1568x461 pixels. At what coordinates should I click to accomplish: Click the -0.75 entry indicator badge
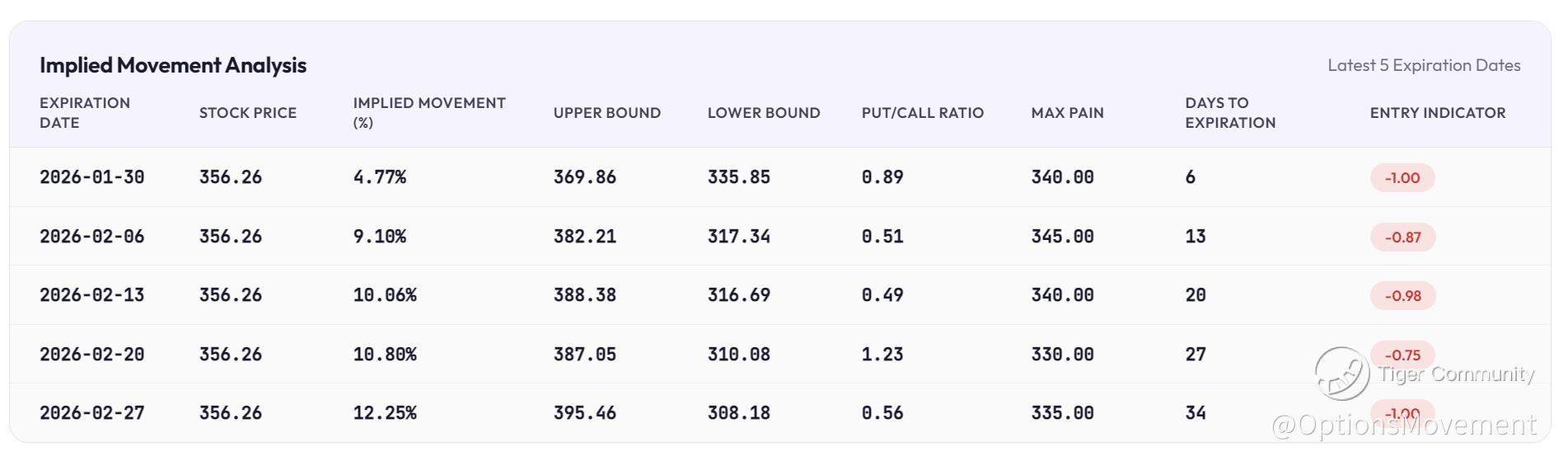1402,355
